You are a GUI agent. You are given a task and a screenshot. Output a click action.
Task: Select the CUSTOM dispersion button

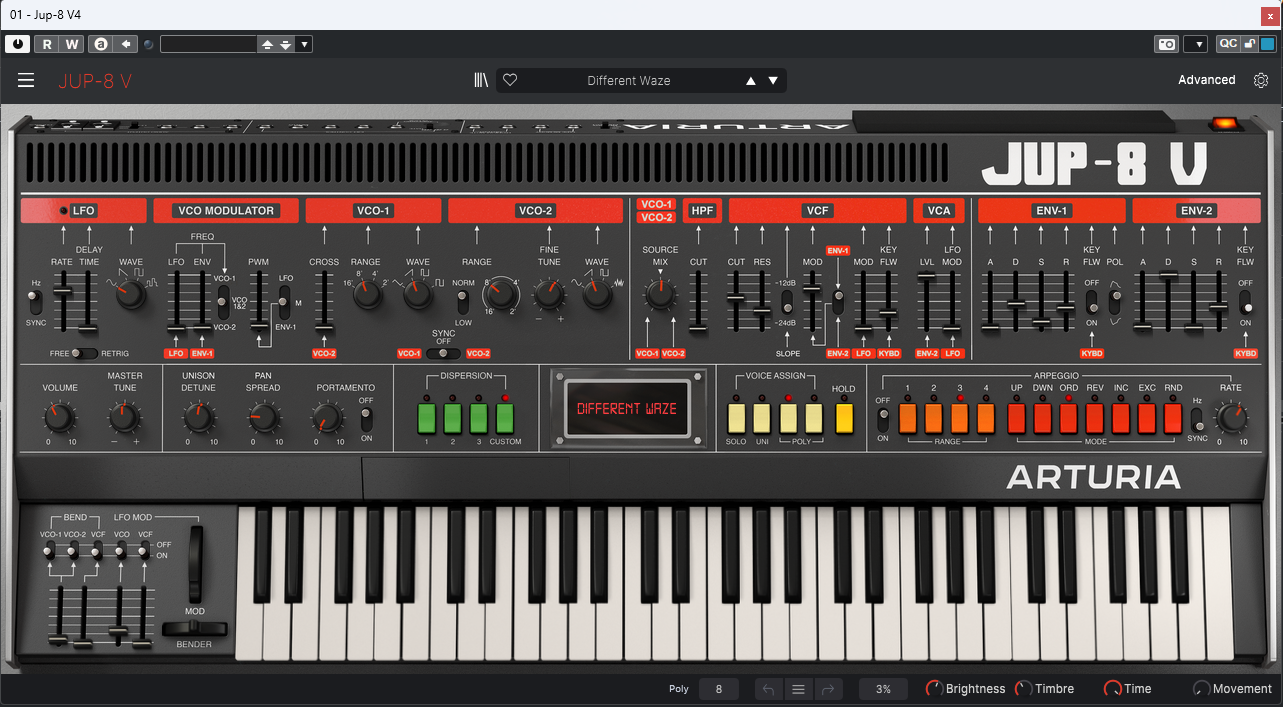[x=505, y=417]
